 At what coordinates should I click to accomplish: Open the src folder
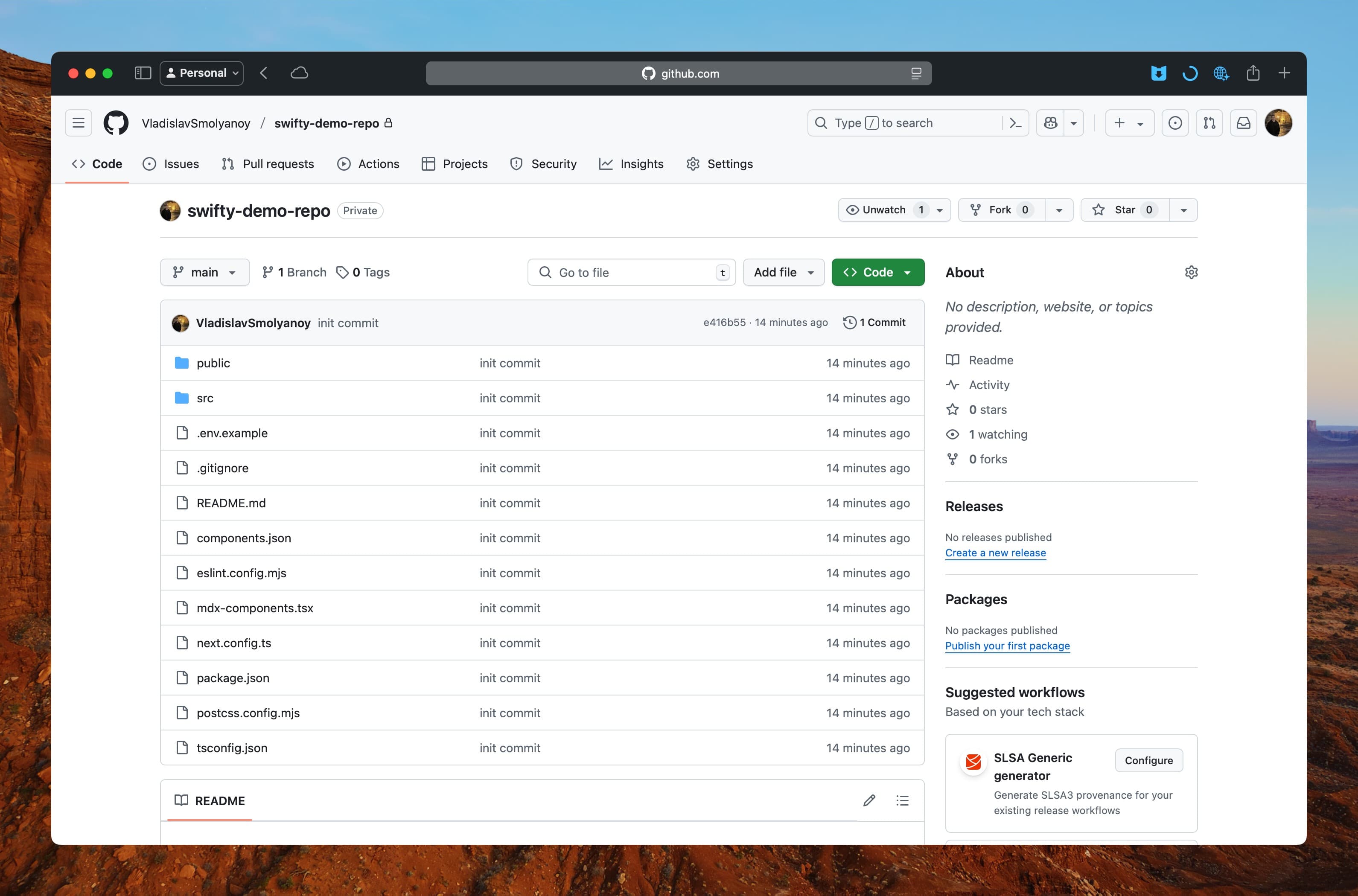(204, 398)
